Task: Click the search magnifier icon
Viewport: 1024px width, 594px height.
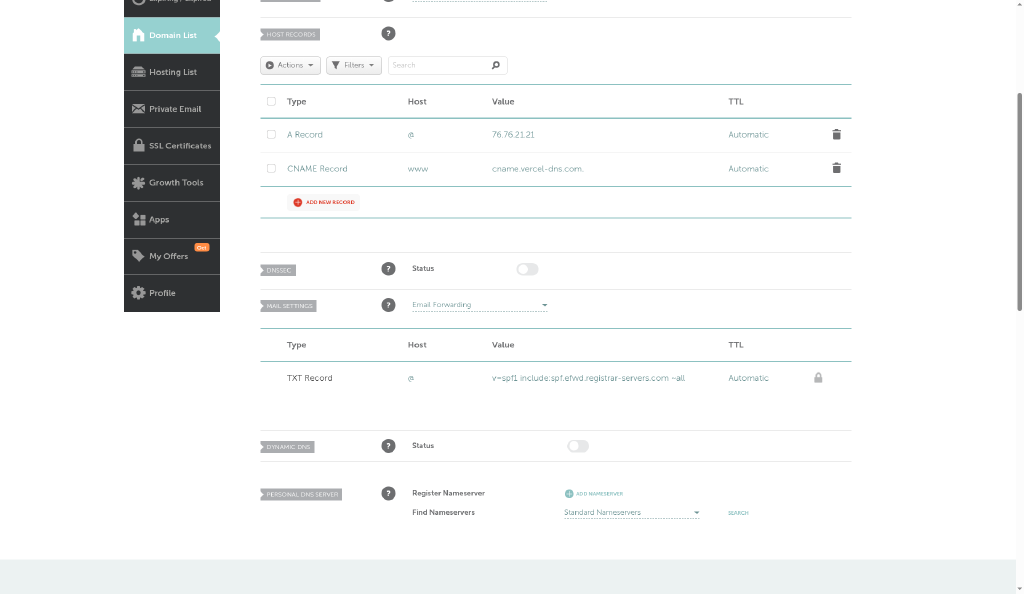Action: [x=496, y=65]
